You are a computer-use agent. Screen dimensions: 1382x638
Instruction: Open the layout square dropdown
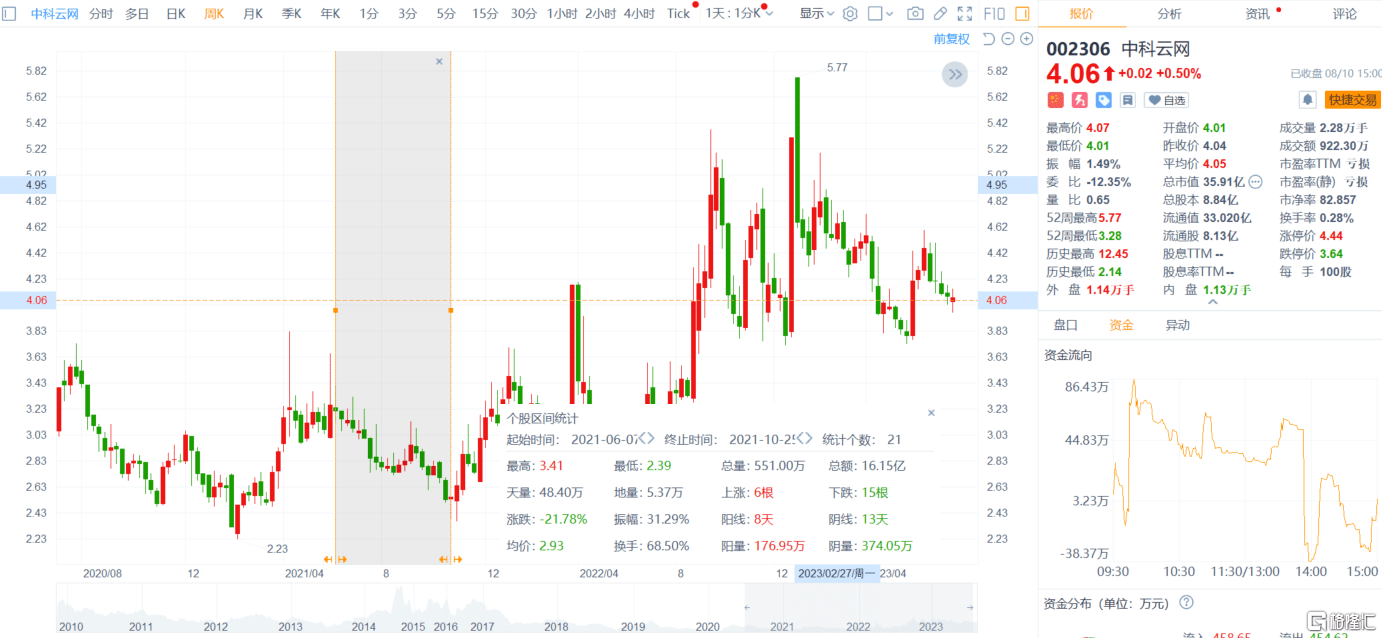click(880, 14)
